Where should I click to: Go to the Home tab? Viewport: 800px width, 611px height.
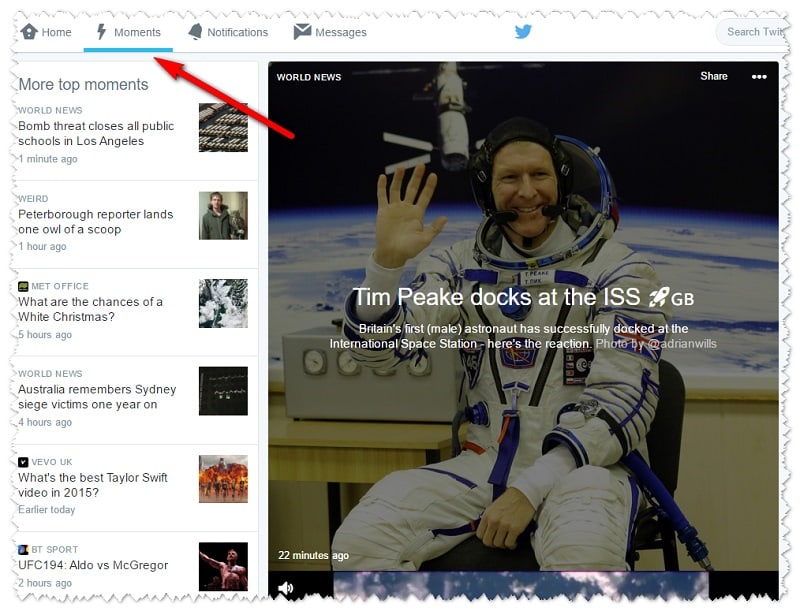[46, 32]
